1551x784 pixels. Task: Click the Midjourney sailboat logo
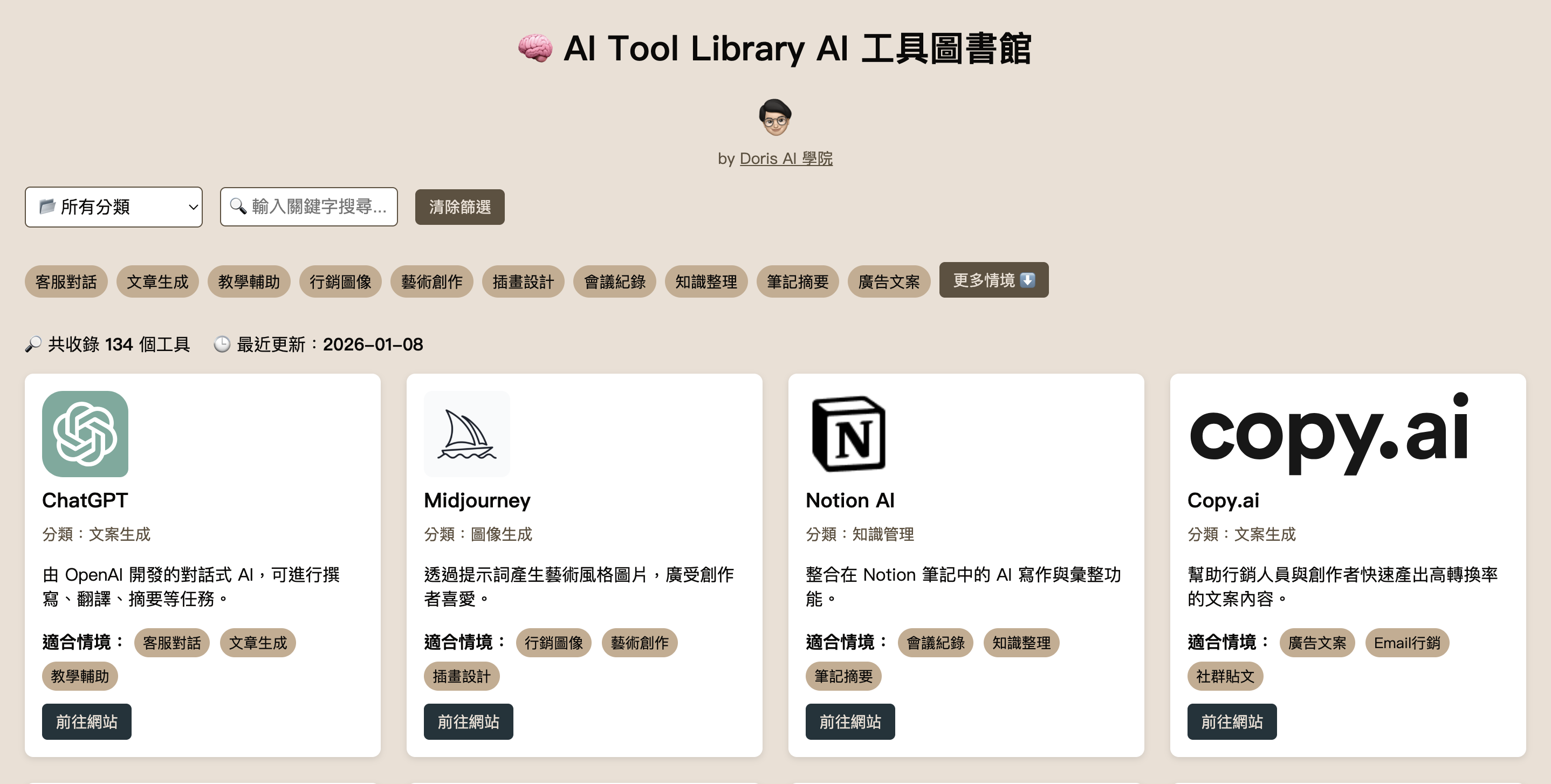coord(466,434)
